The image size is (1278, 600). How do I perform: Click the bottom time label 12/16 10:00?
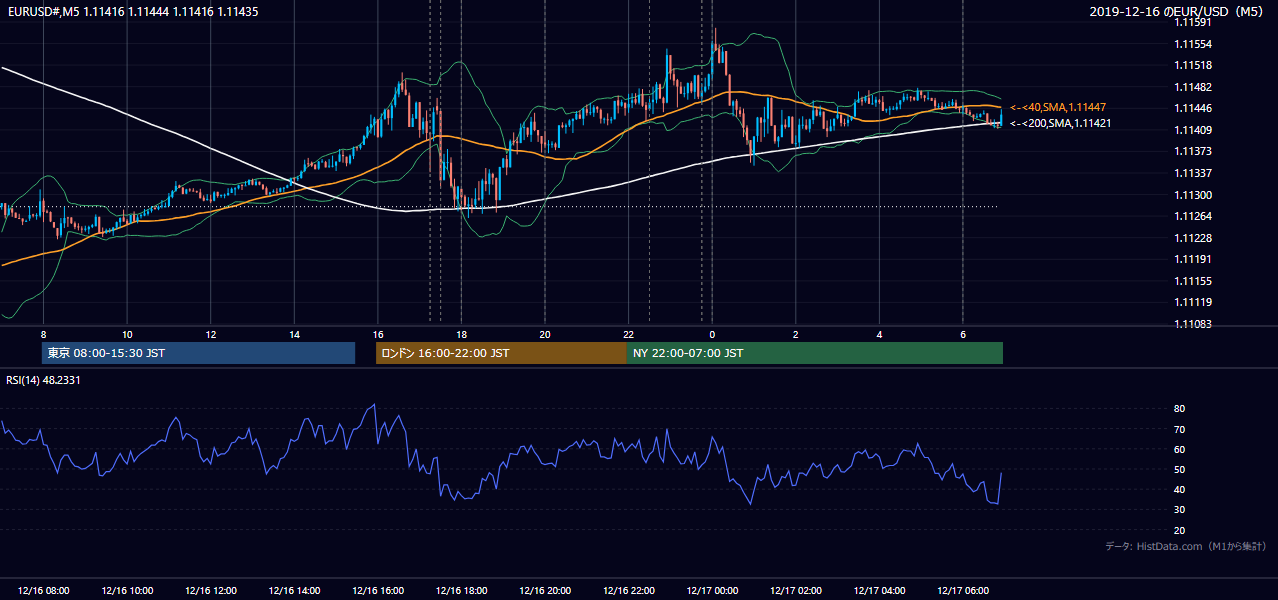click(x=127, y=591)
